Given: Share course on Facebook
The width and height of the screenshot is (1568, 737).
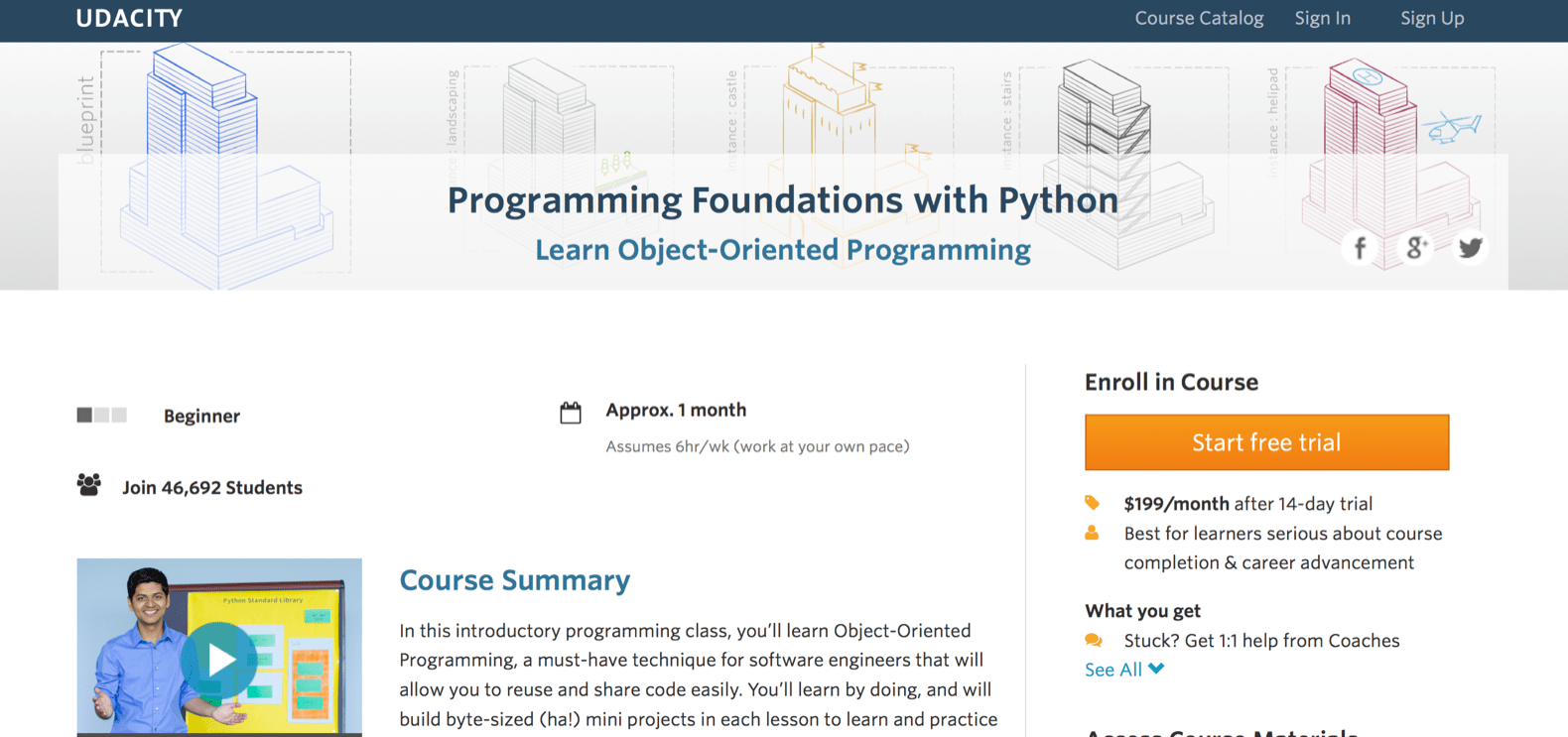Looking at the screenshot, I should pyautogui.click(x=1360, y=247).
